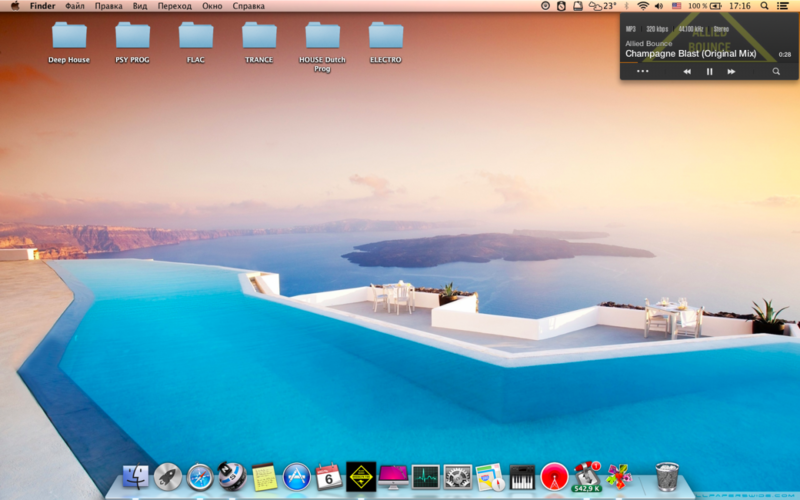Pause the Champagne Blast track
Screen dimensions: 800x500
710,72
